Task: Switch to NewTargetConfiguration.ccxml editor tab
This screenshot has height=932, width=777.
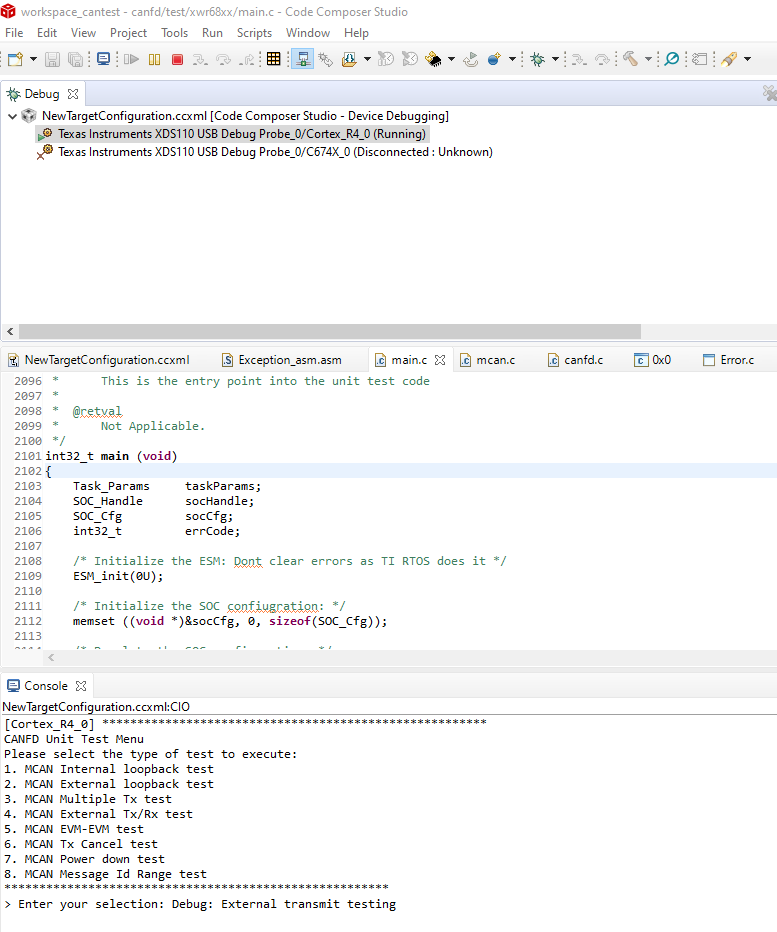Action: click(107, 360)
